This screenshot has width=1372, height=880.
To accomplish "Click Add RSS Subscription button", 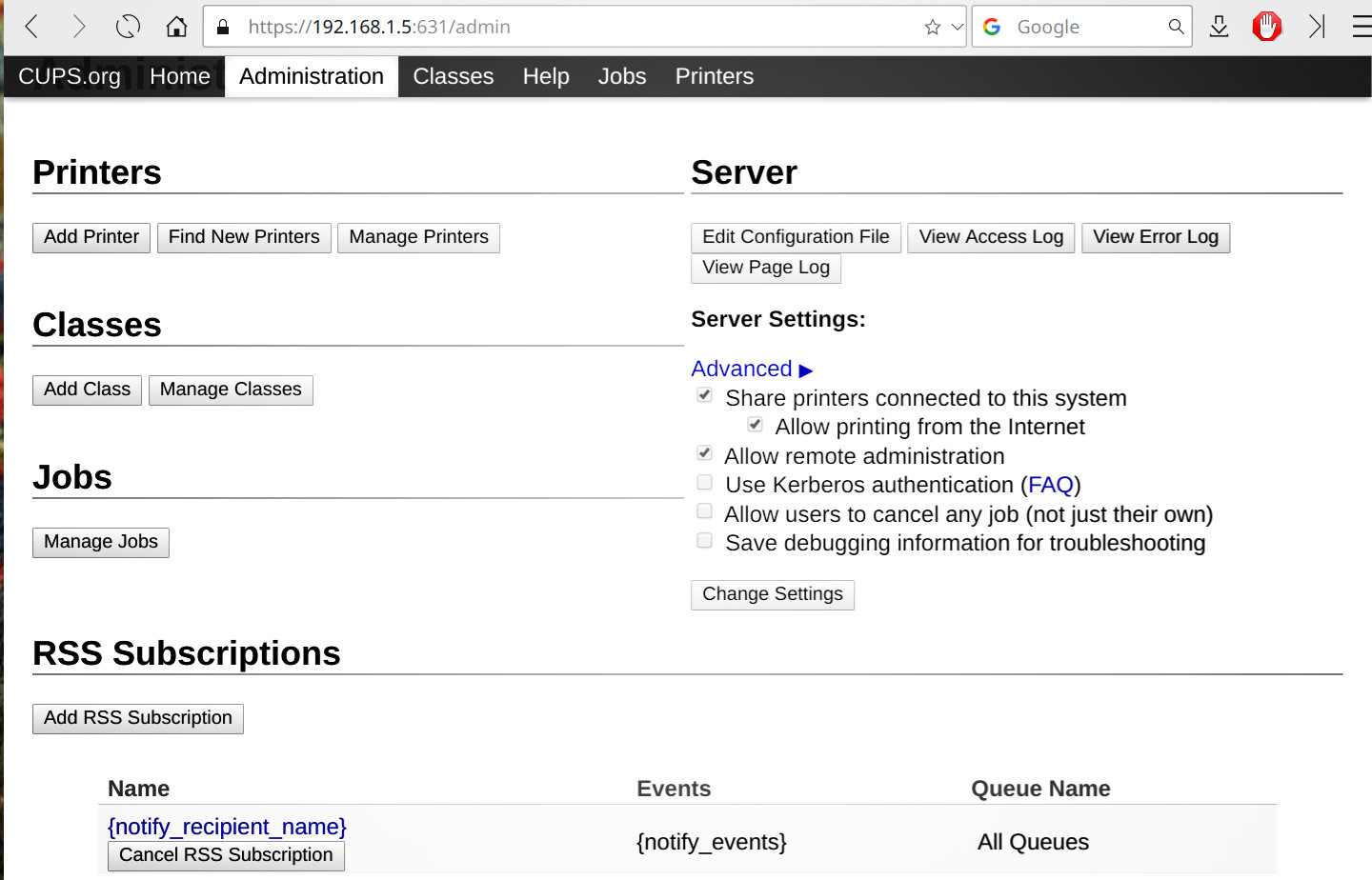I will (138, 718).
